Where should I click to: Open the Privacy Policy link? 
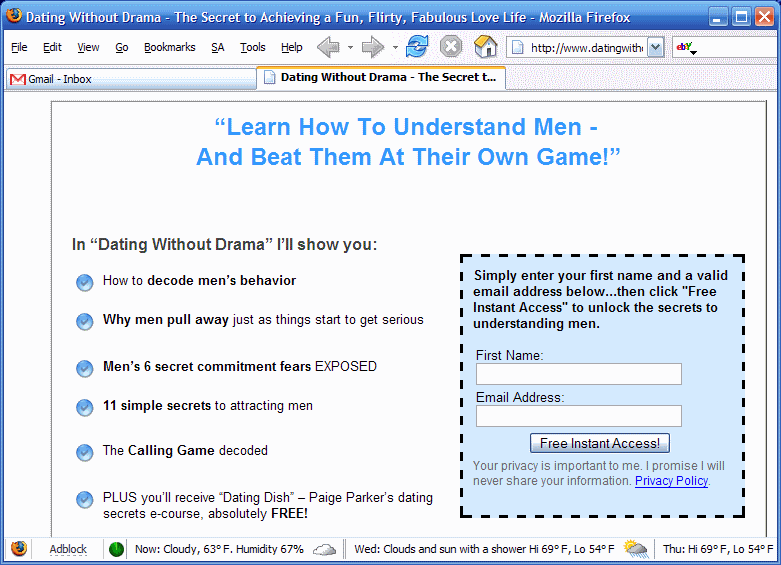pyautogui.click(x=671, y=481)
